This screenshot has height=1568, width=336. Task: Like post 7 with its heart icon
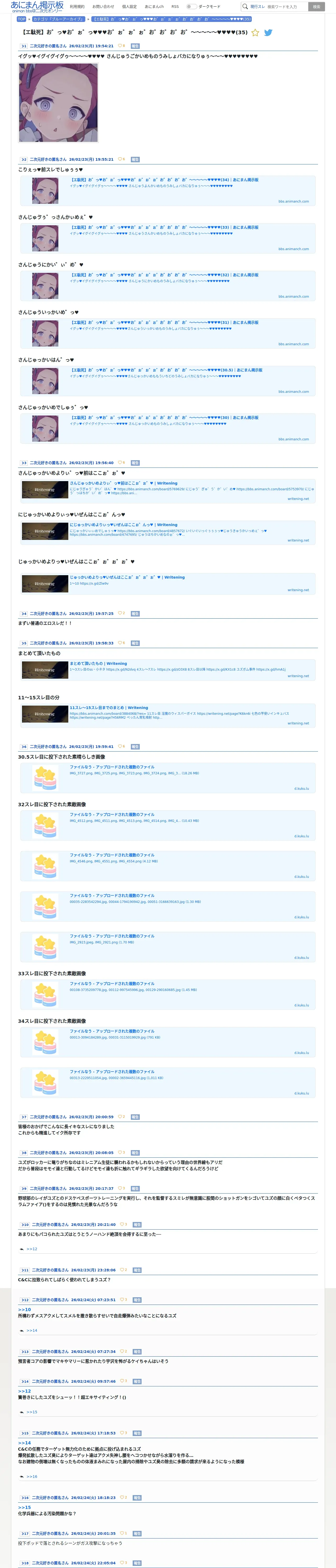[120, 1116]
